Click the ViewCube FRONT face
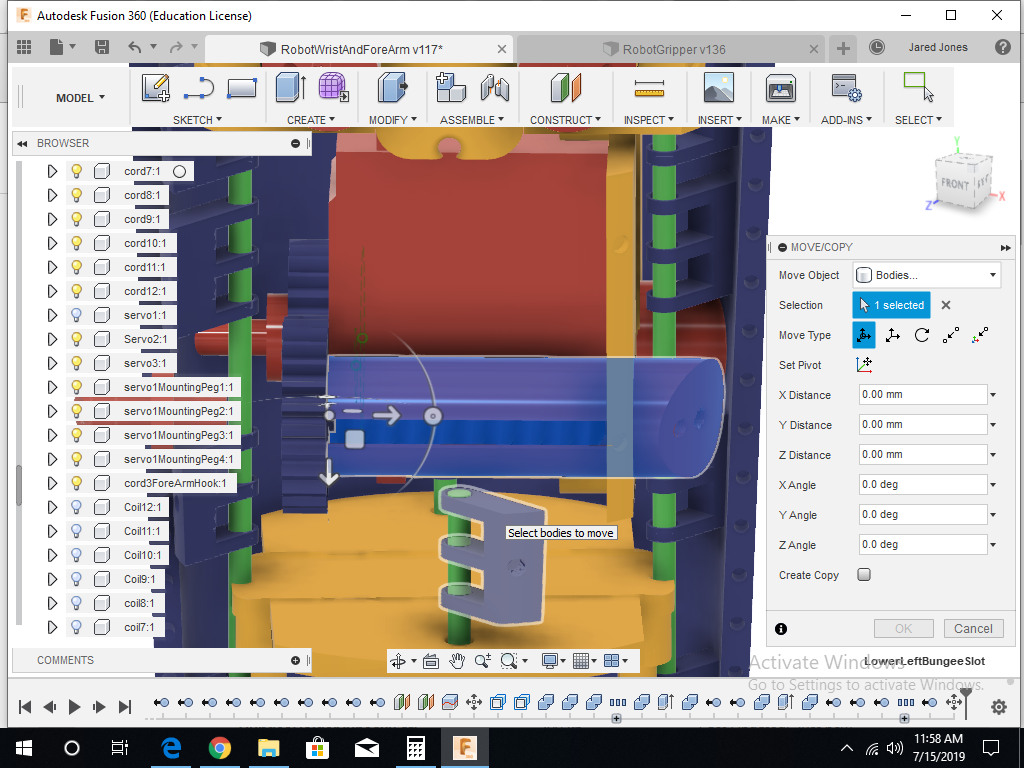Screen dimensions: 1024x768 (x=955, y=184)
